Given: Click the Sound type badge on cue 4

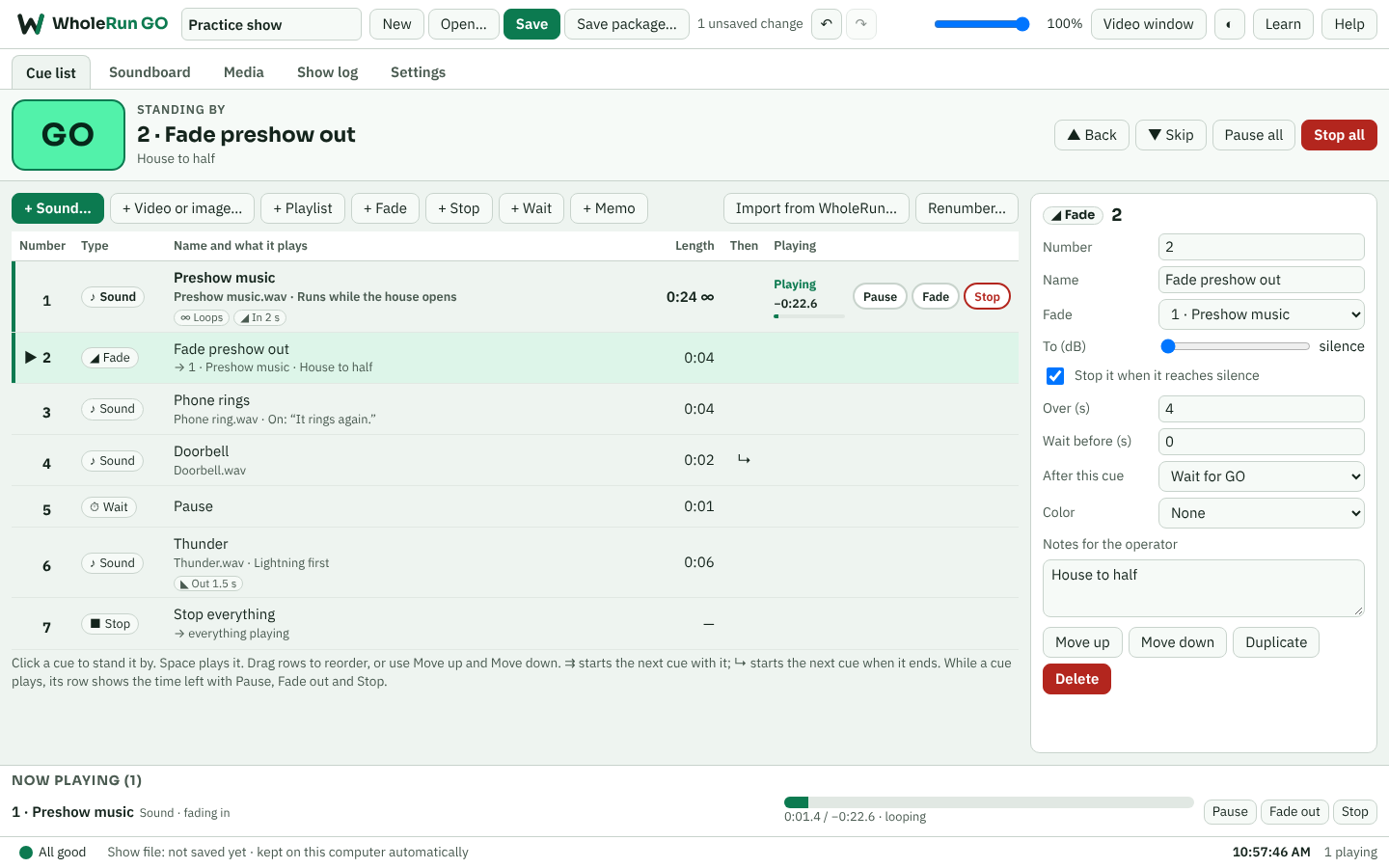Looking at the screenshot, I should click(112, 461).
